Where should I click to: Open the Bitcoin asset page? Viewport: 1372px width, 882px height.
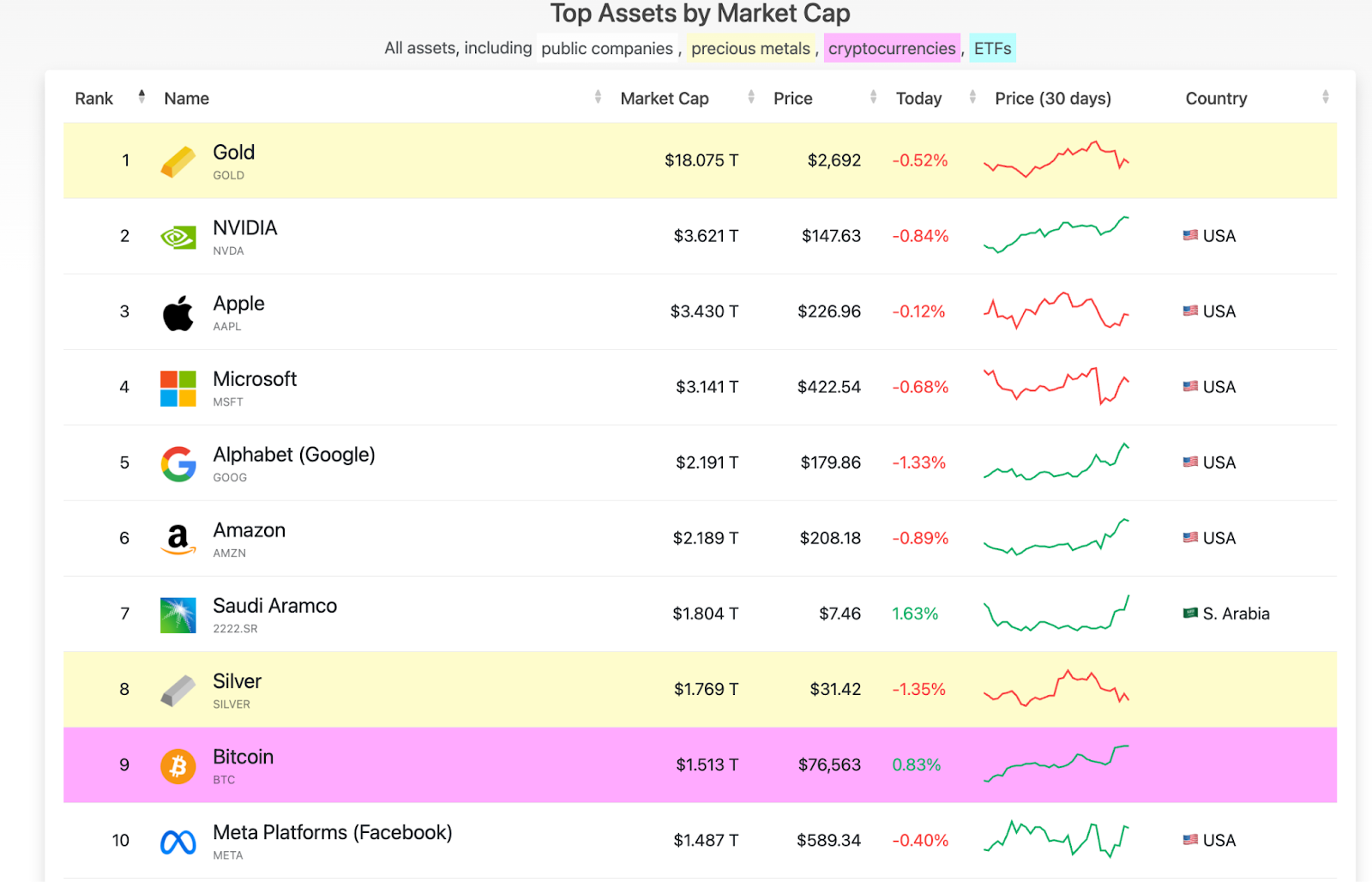243,756
